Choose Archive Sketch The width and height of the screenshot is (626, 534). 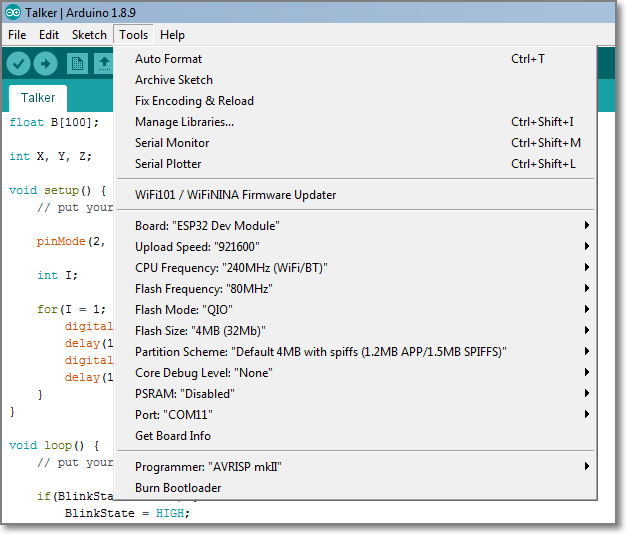click(x=355, y=80)
